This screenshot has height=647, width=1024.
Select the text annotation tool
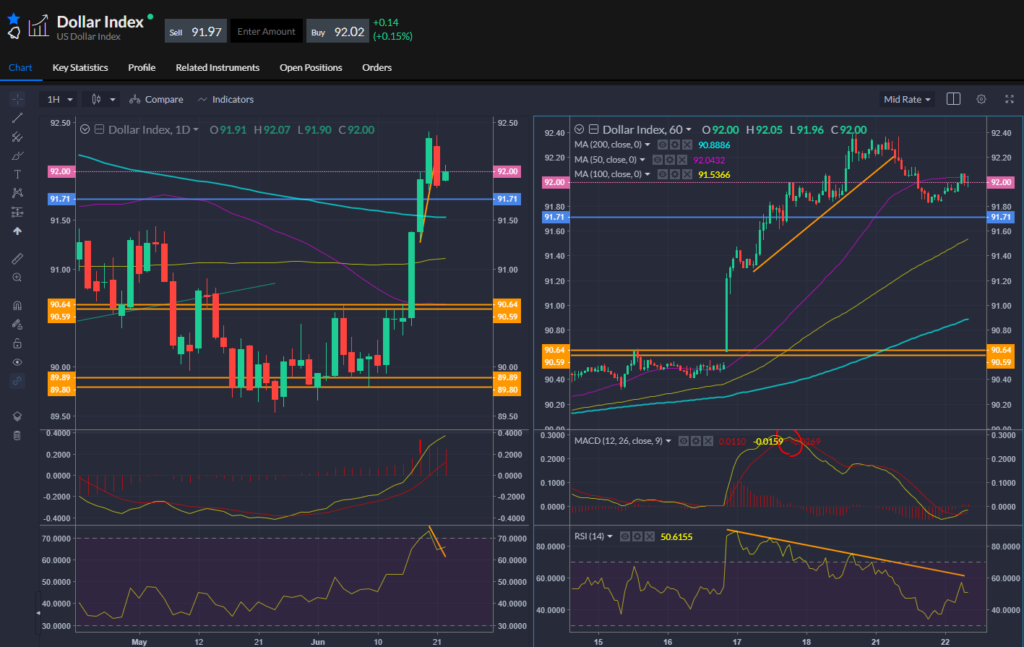coord(17,174)
